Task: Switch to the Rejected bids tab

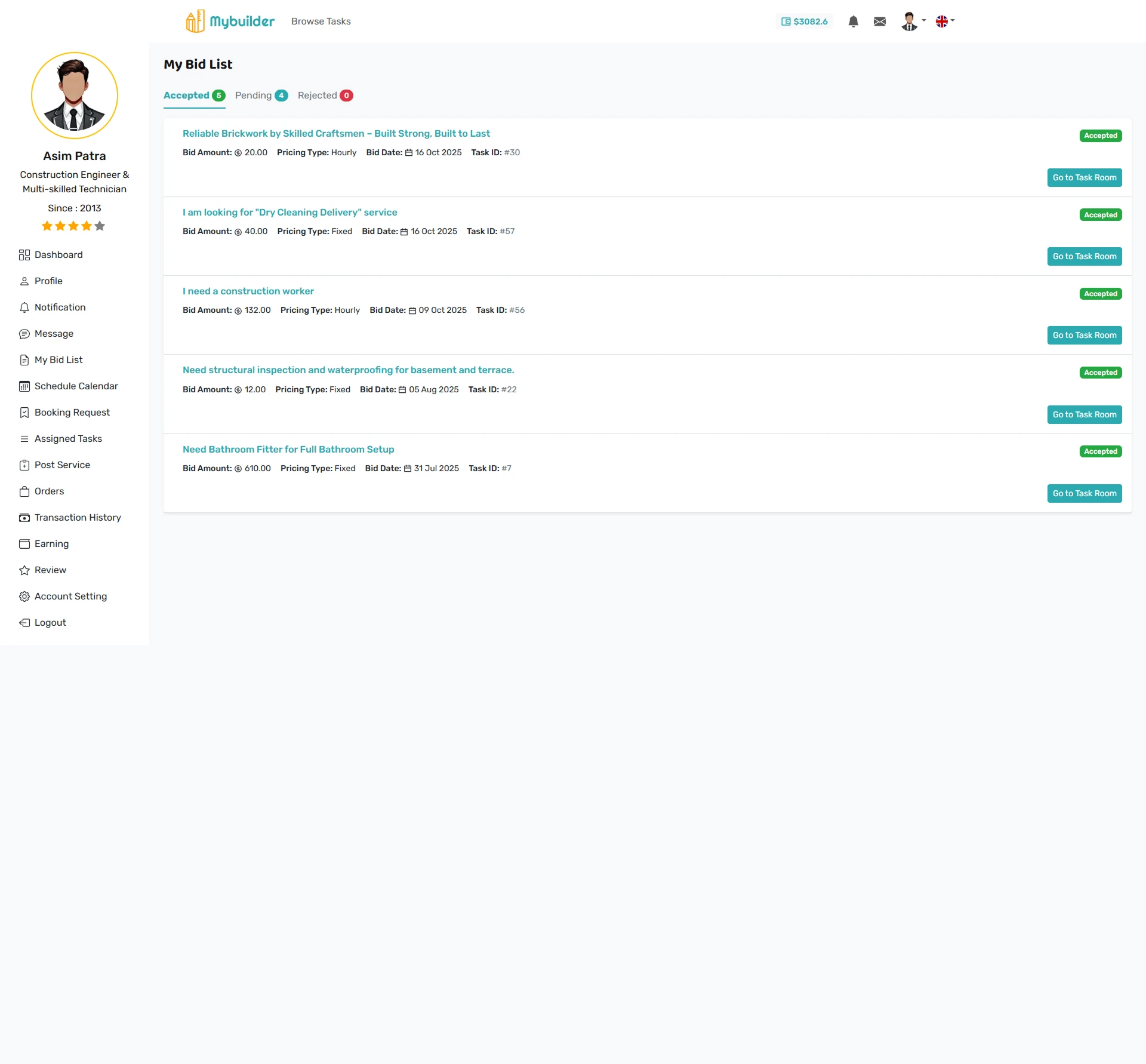Action: tap(325, 96)
